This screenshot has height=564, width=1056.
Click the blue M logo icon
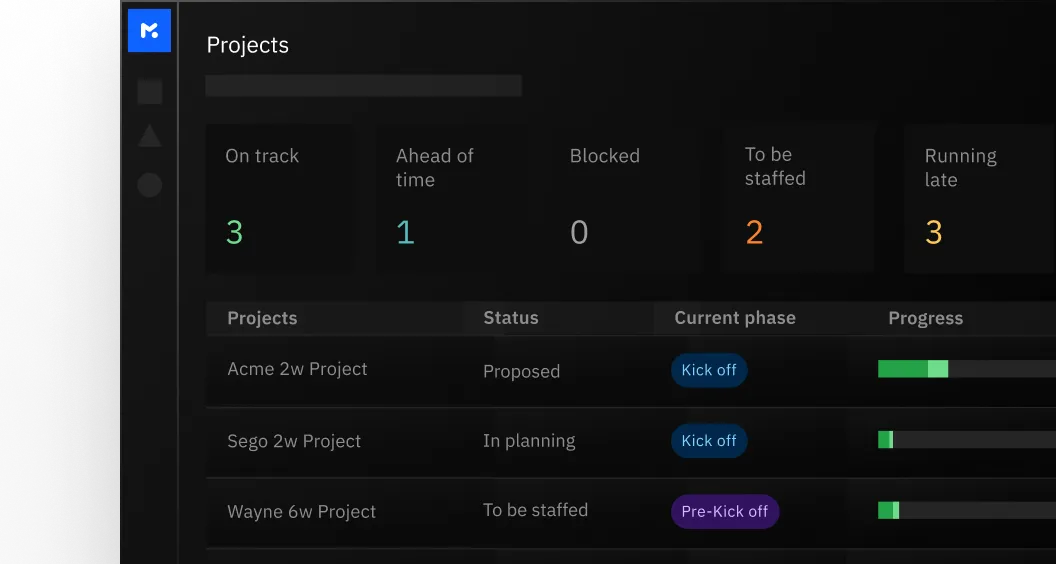tap(149, 31)
